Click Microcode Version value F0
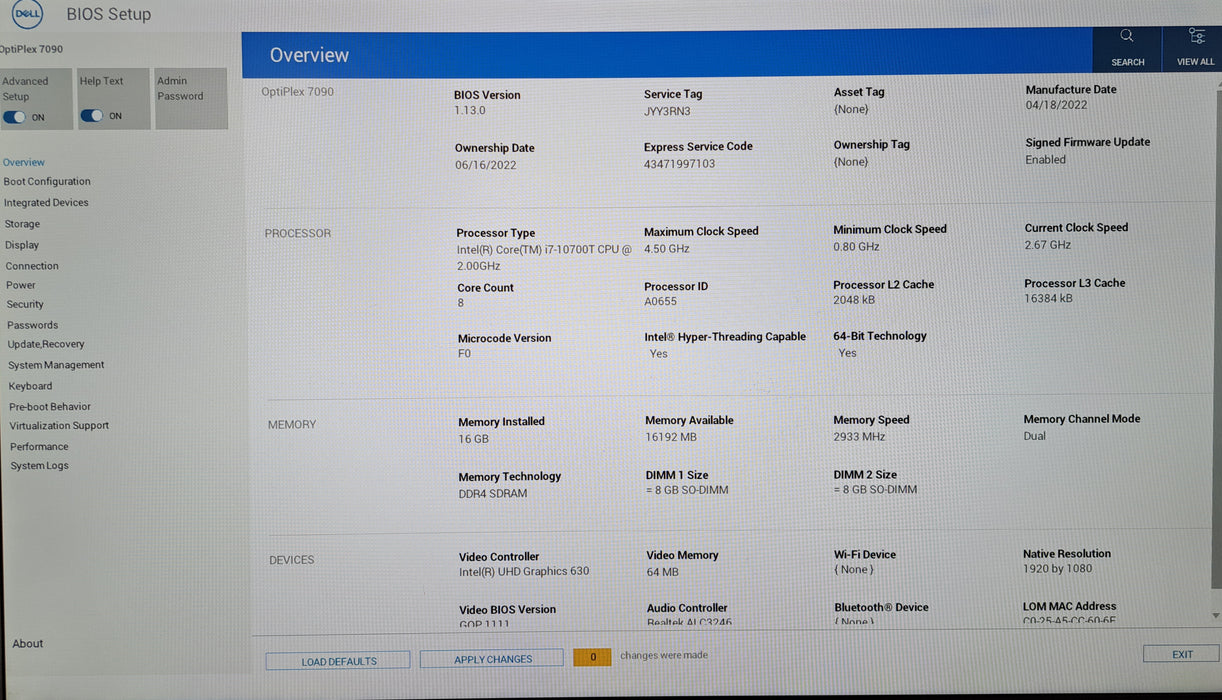The image size is (1222, 700). (464, 354)
